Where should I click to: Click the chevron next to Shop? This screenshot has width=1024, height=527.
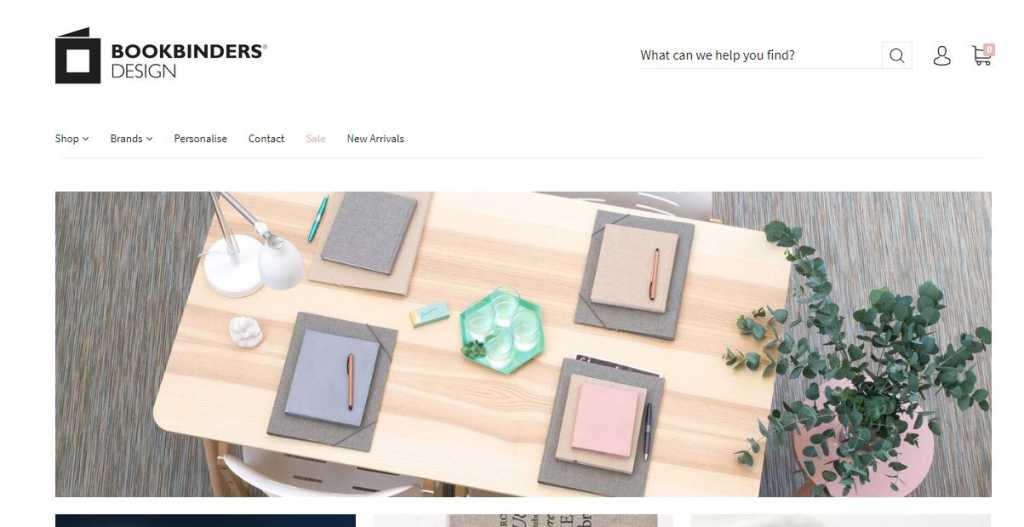coord(86,139)
